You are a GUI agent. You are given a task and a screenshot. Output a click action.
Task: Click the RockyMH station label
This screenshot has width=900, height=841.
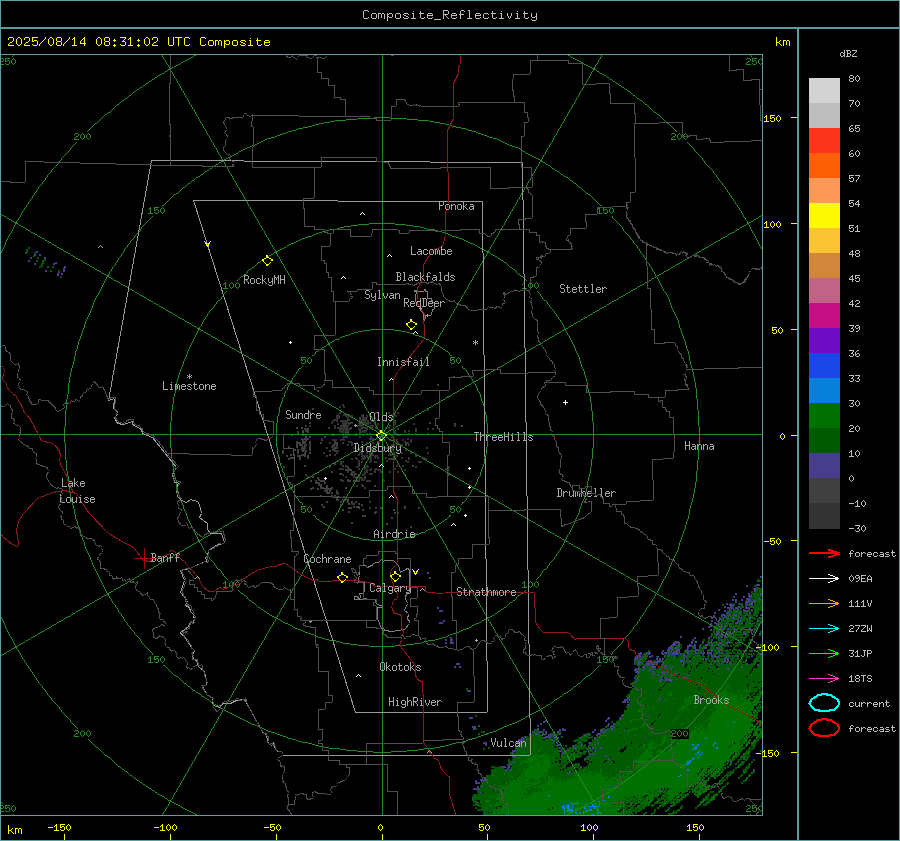[x=264, y=280]
